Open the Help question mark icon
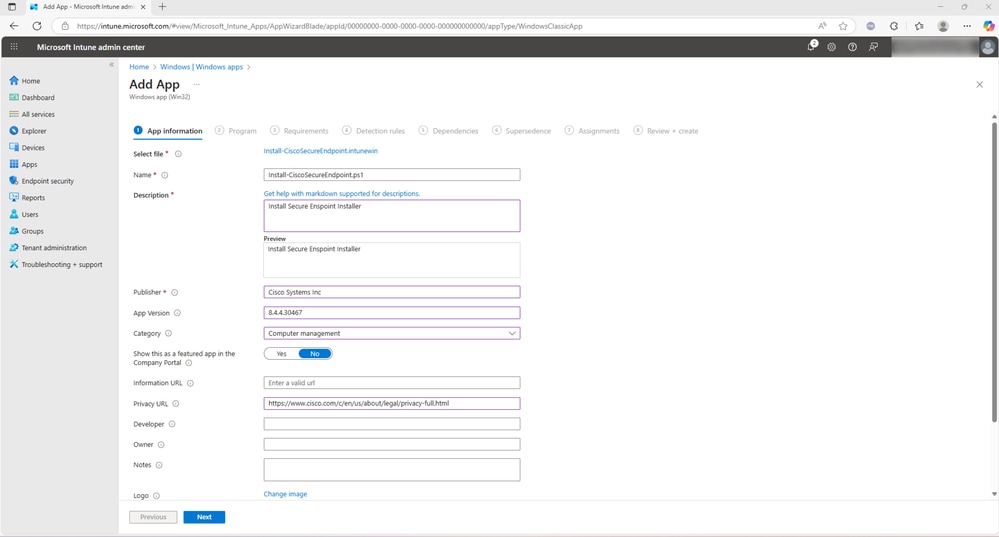Screen dimensions: 999x537 pyautogui.click(x=852, y=47)
